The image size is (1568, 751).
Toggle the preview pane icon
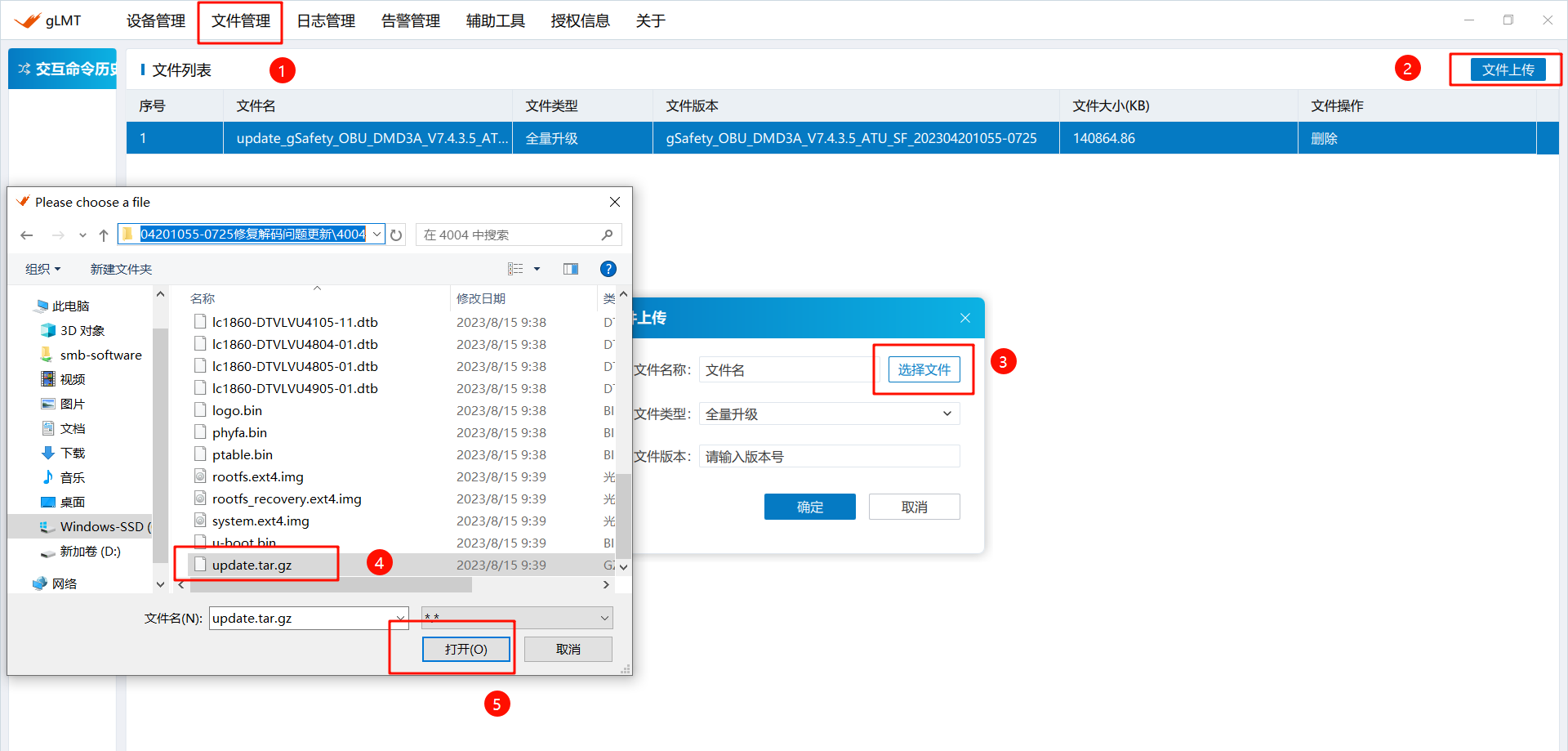pos(571,269)
